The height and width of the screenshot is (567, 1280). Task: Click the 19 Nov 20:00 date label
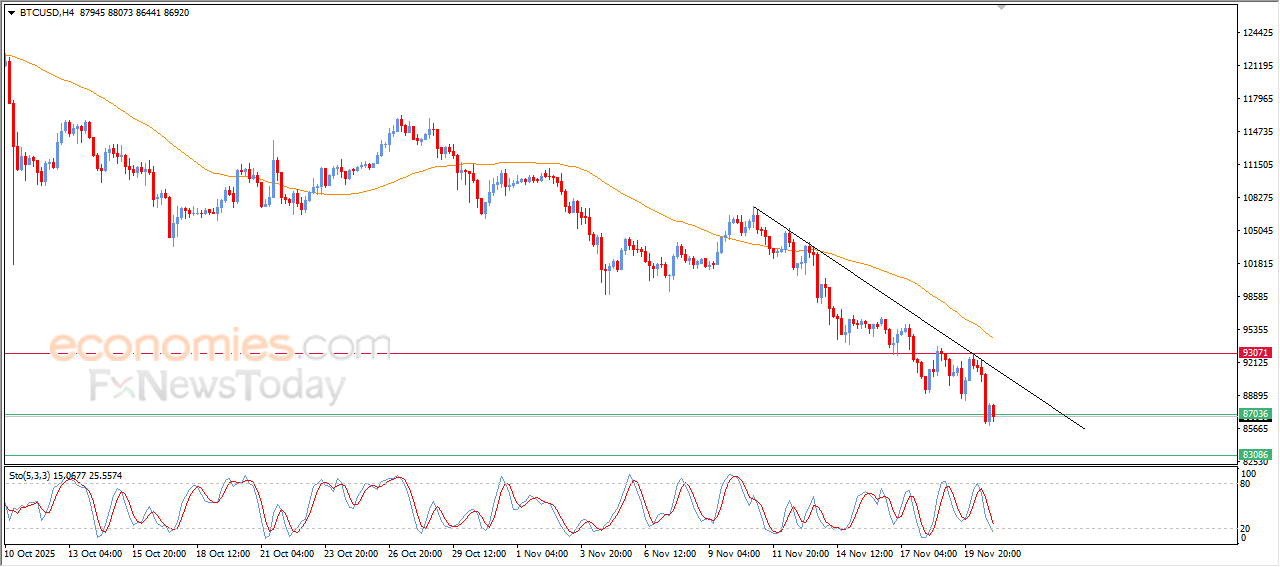click(991, 552)
